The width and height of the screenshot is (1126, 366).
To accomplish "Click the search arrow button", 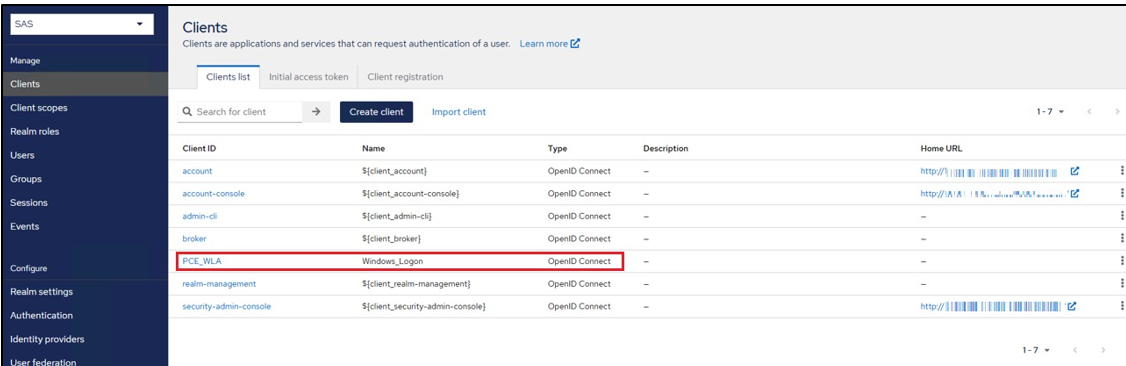I will pos(316,112).
